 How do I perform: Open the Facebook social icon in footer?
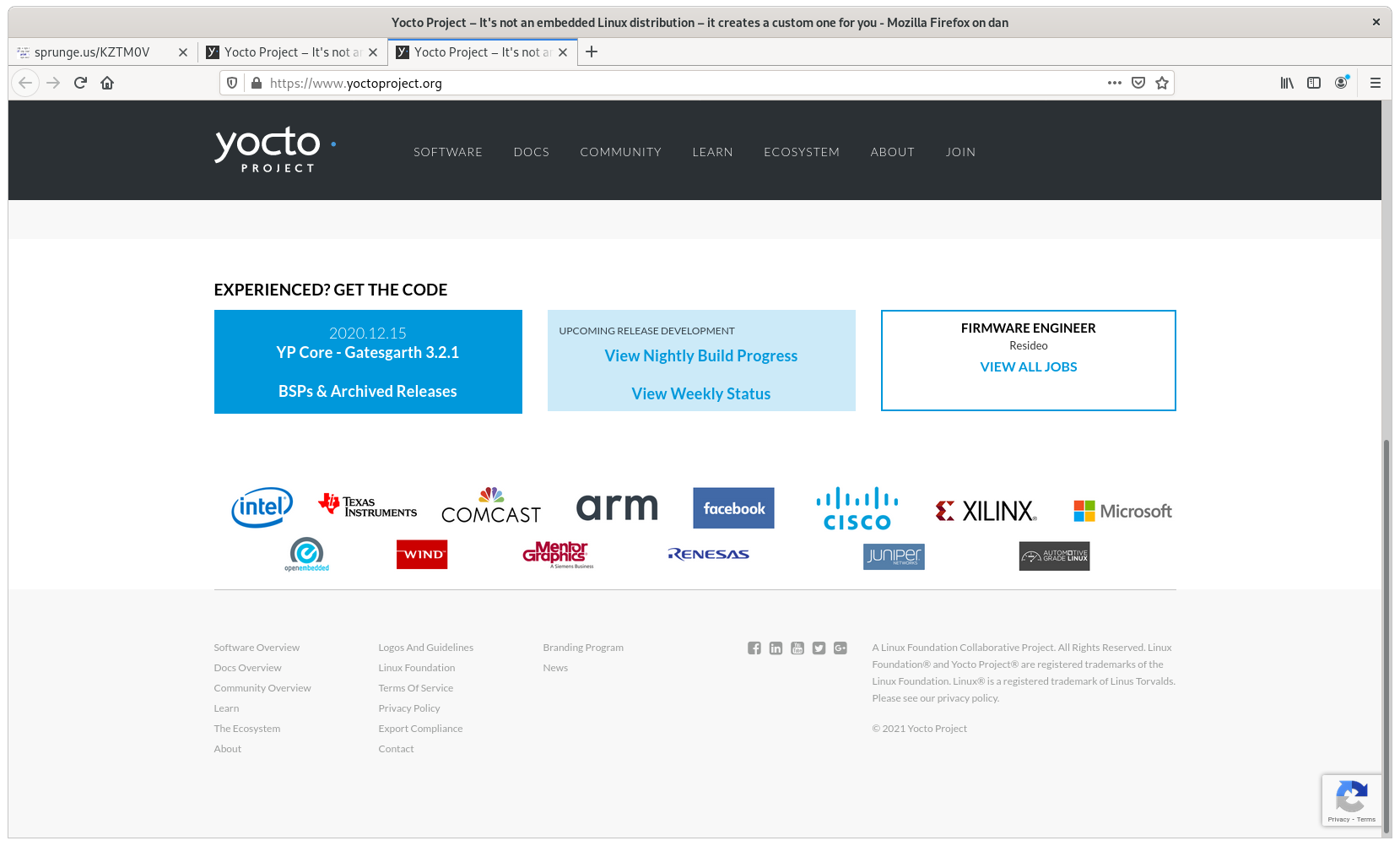(x=754, y=648)
